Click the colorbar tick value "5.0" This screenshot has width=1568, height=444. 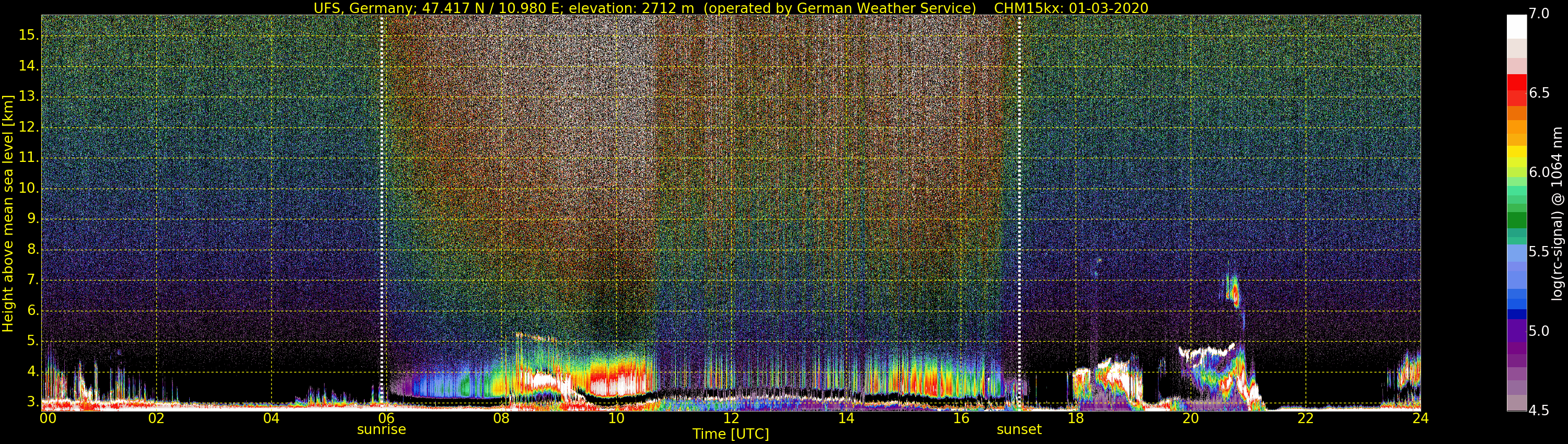[x=1539, y=331]
